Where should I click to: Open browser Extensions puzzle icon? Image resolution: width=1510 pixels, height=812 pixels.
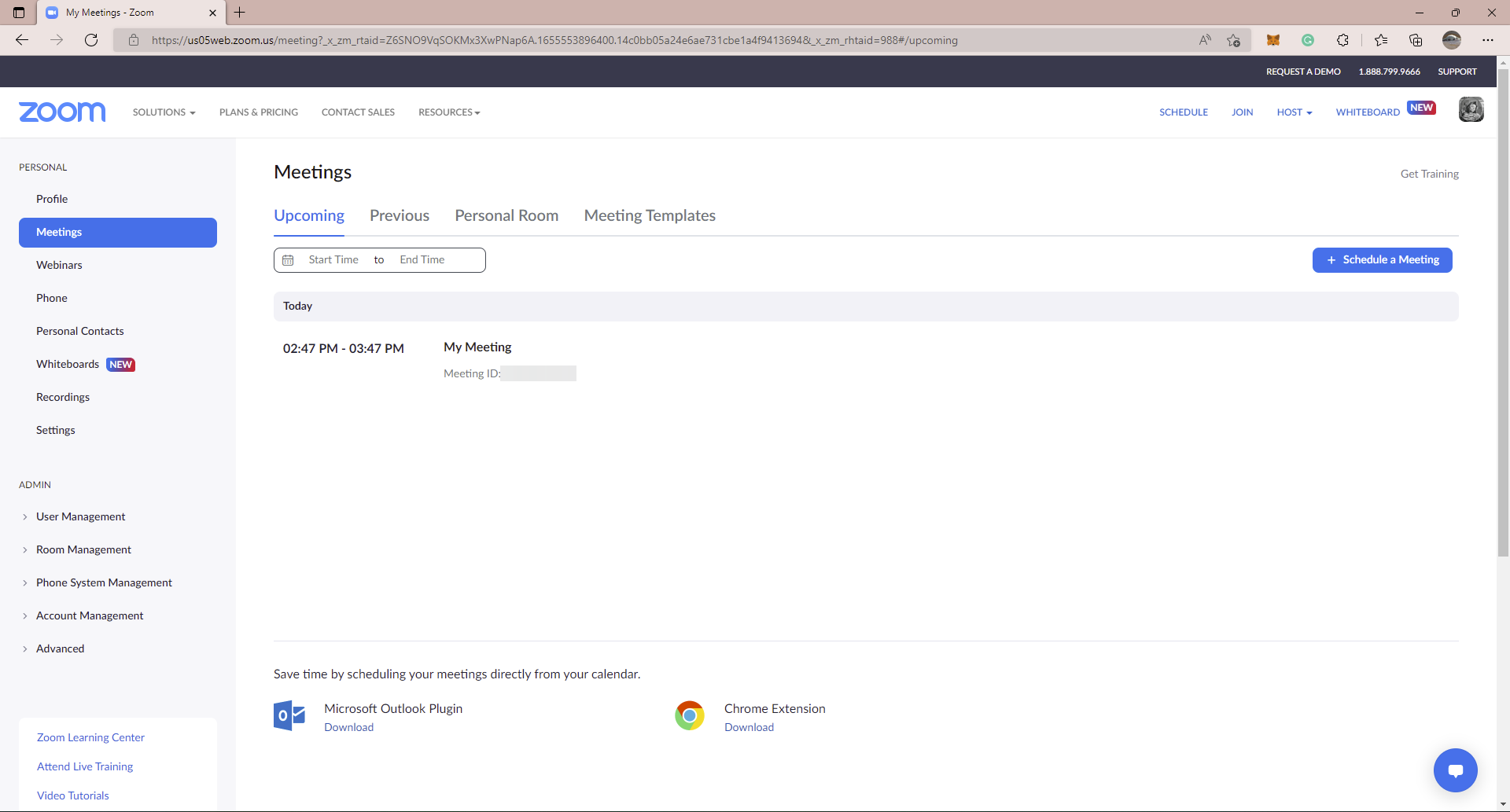pos(1342,40)
